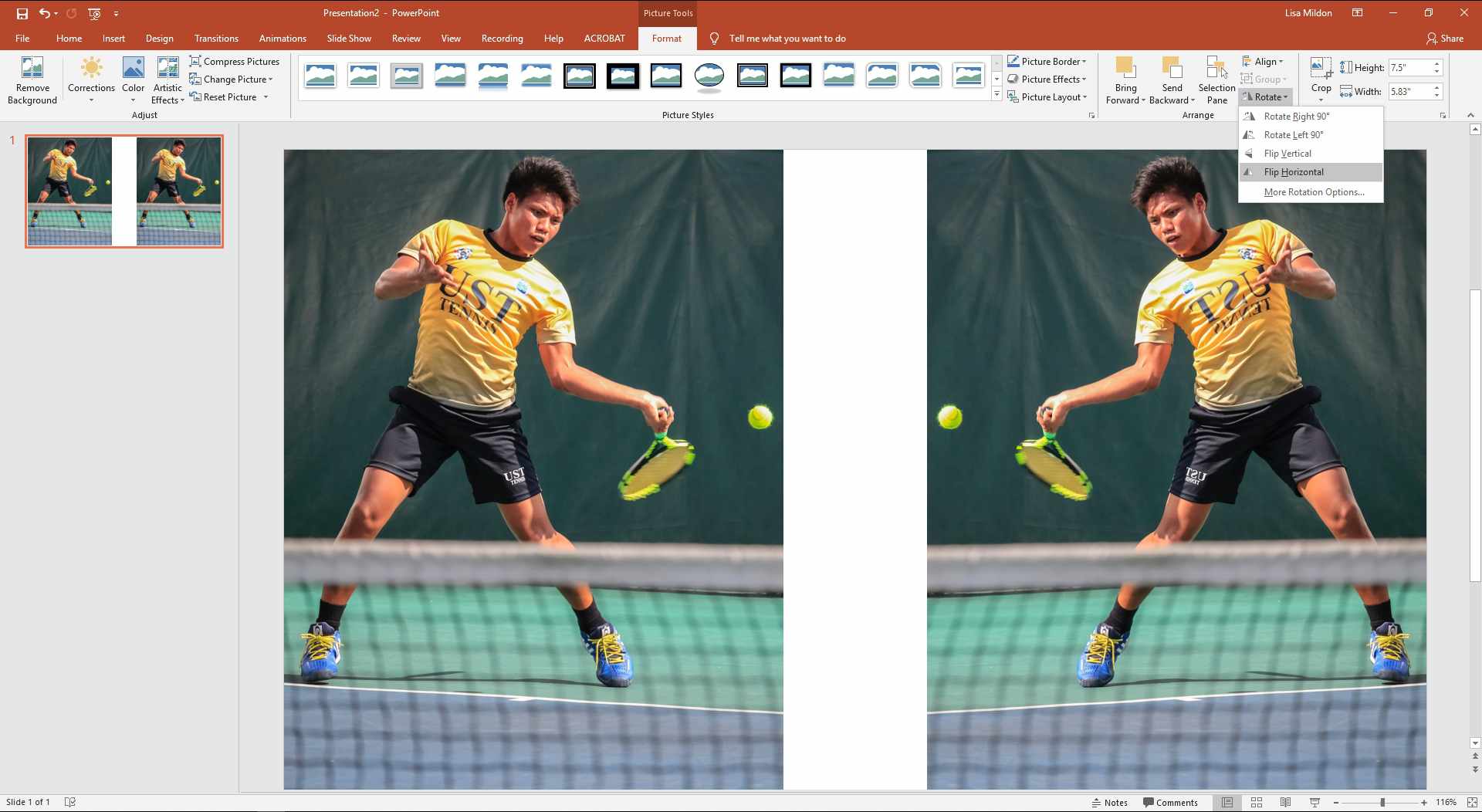
Task: Open Picture Border options
Action: click(1047, 61)
